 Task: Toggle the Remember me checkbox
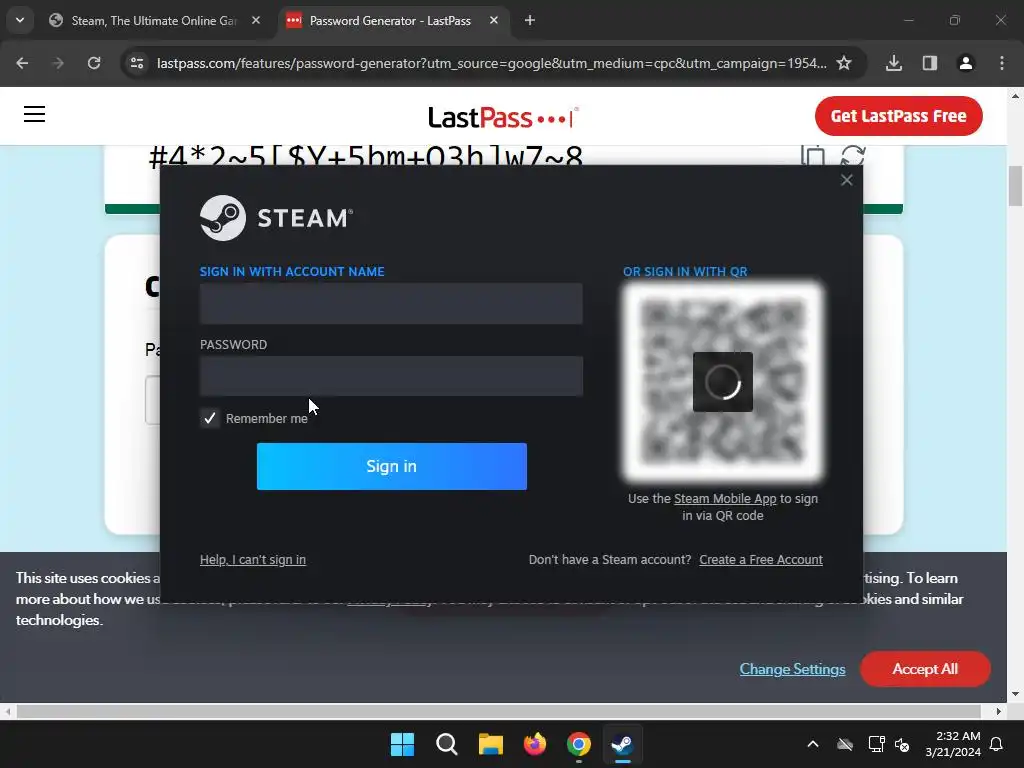[x=210, y=418]
